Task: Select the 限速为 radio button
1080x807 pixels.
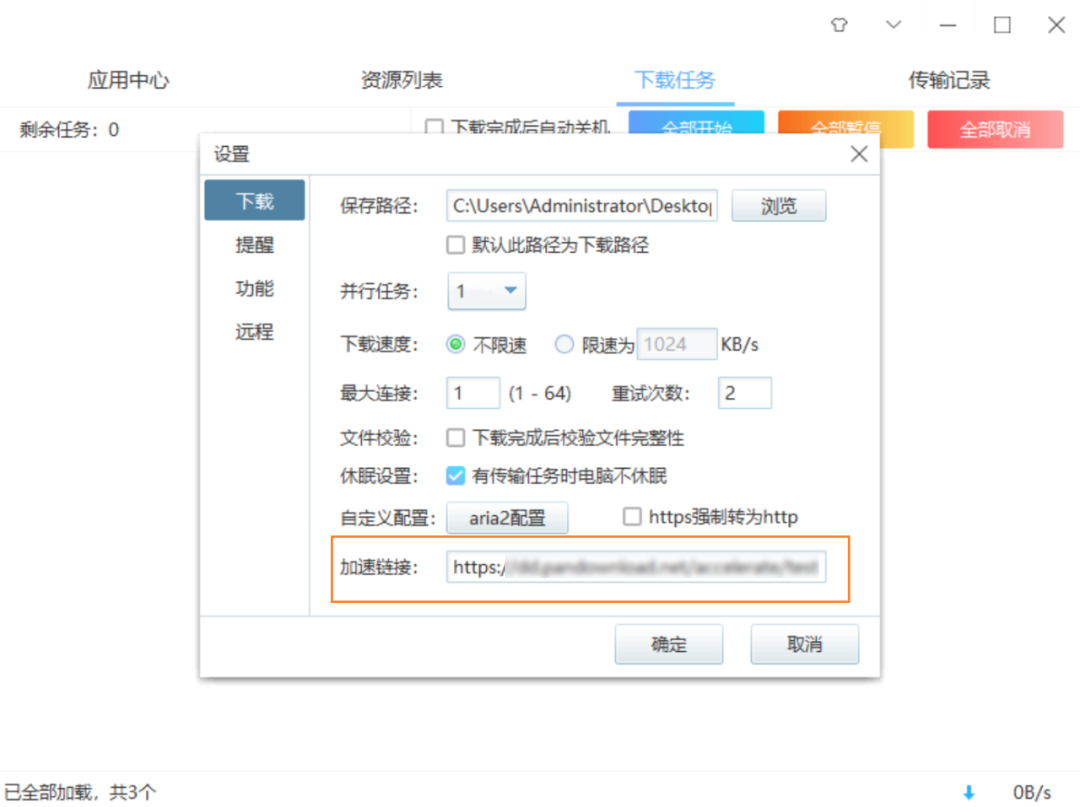Action: [564, 344]
